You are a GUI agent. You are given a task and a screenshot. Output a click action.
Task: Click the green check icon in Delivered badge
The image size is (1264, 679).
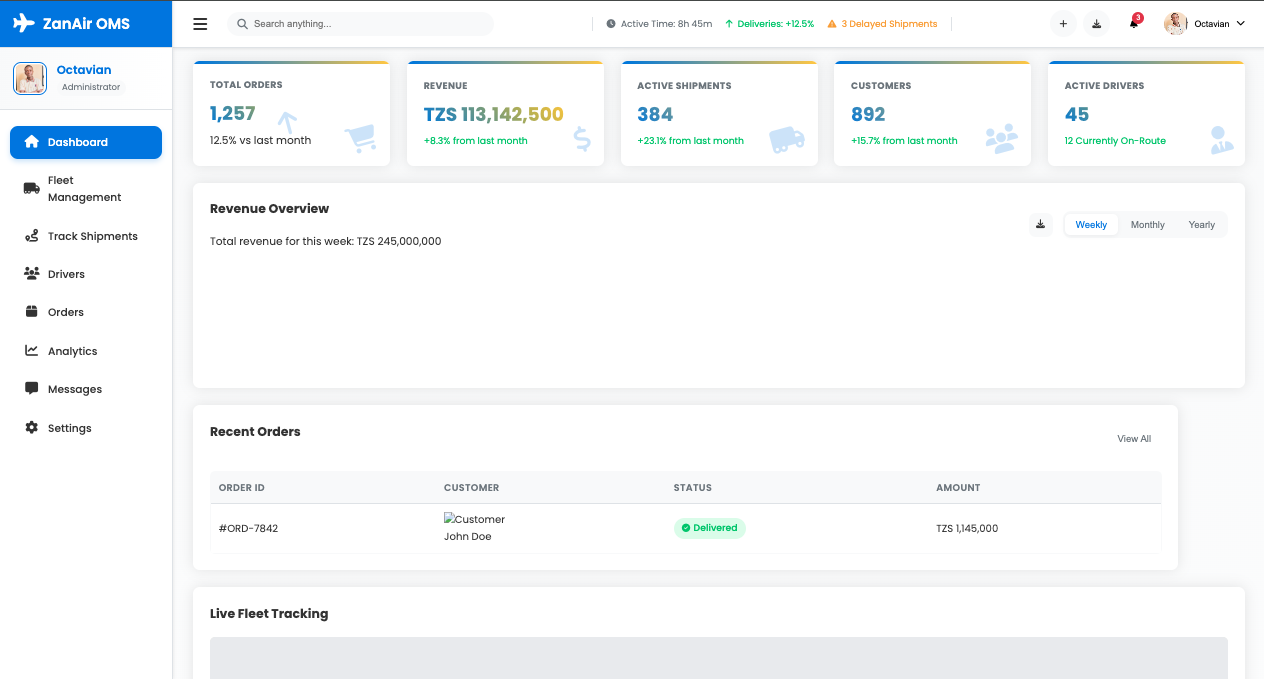[686, 528]
